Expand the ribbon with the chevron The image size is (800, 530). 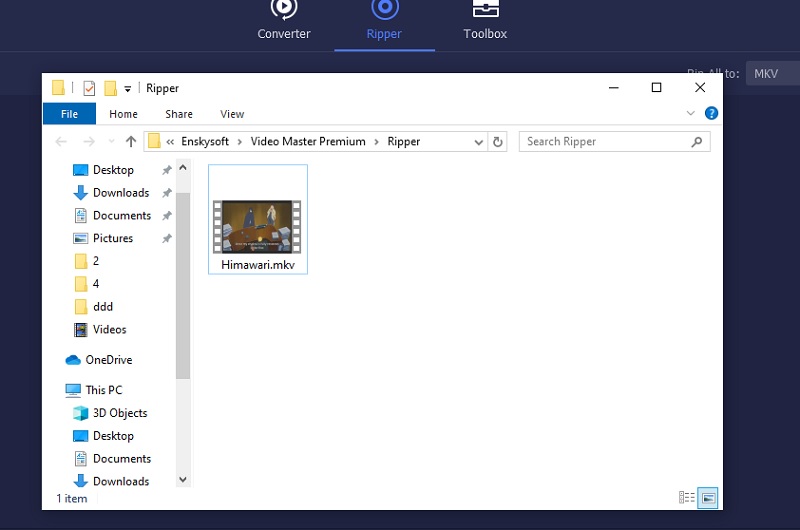(x=690, y=113)
